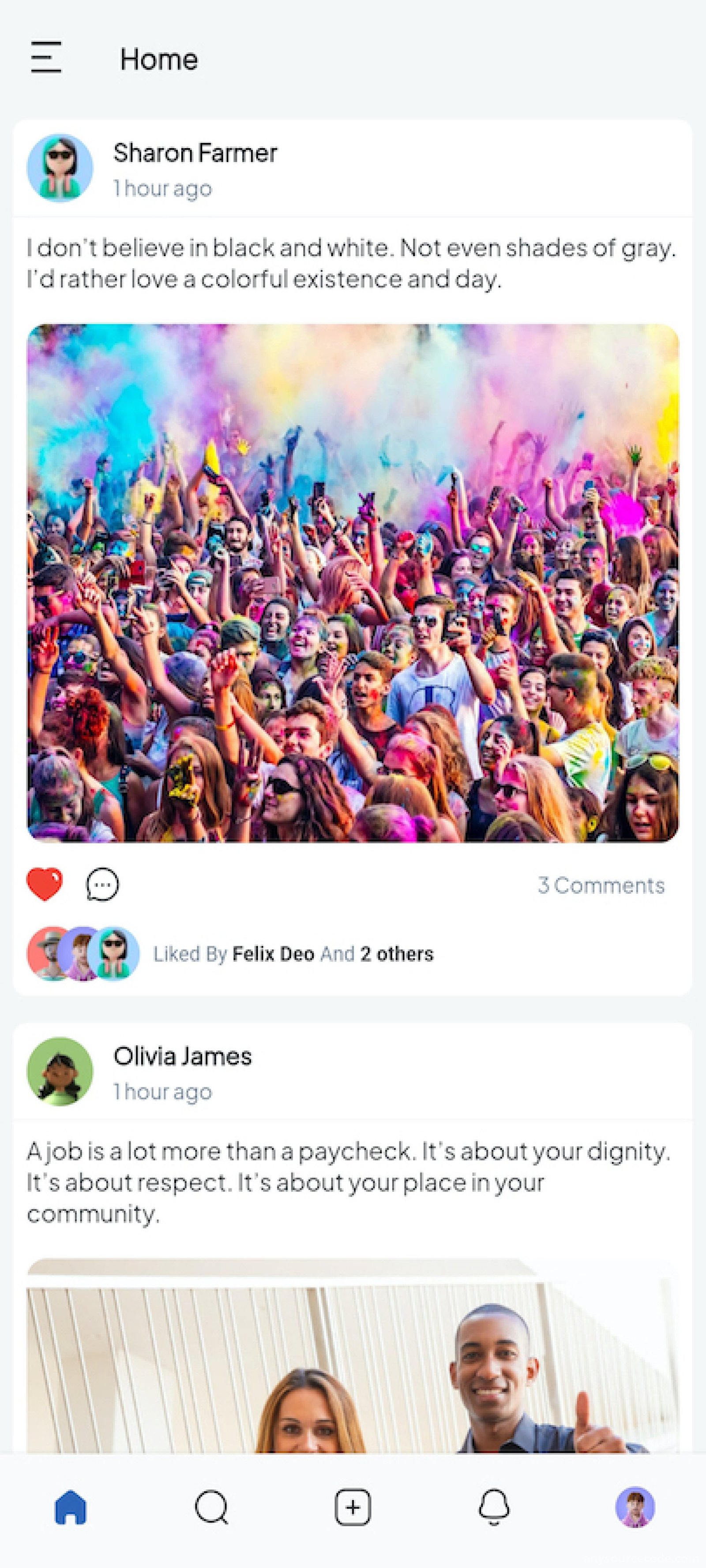Click Sharon Farmer's name
This screenshot has width=706, height=1568.
(195, 153)
